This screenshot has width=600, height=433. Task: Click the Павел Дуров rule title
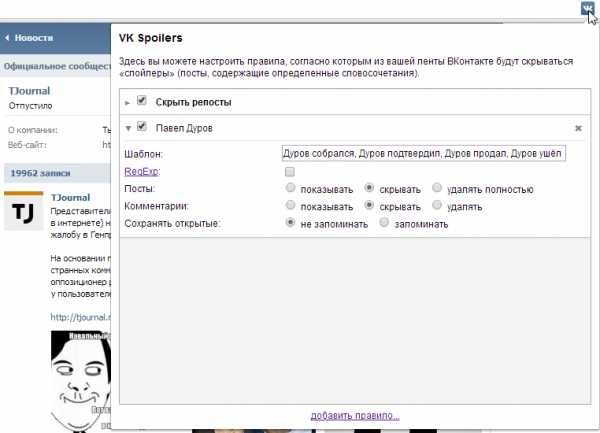(x=184, y=128)
